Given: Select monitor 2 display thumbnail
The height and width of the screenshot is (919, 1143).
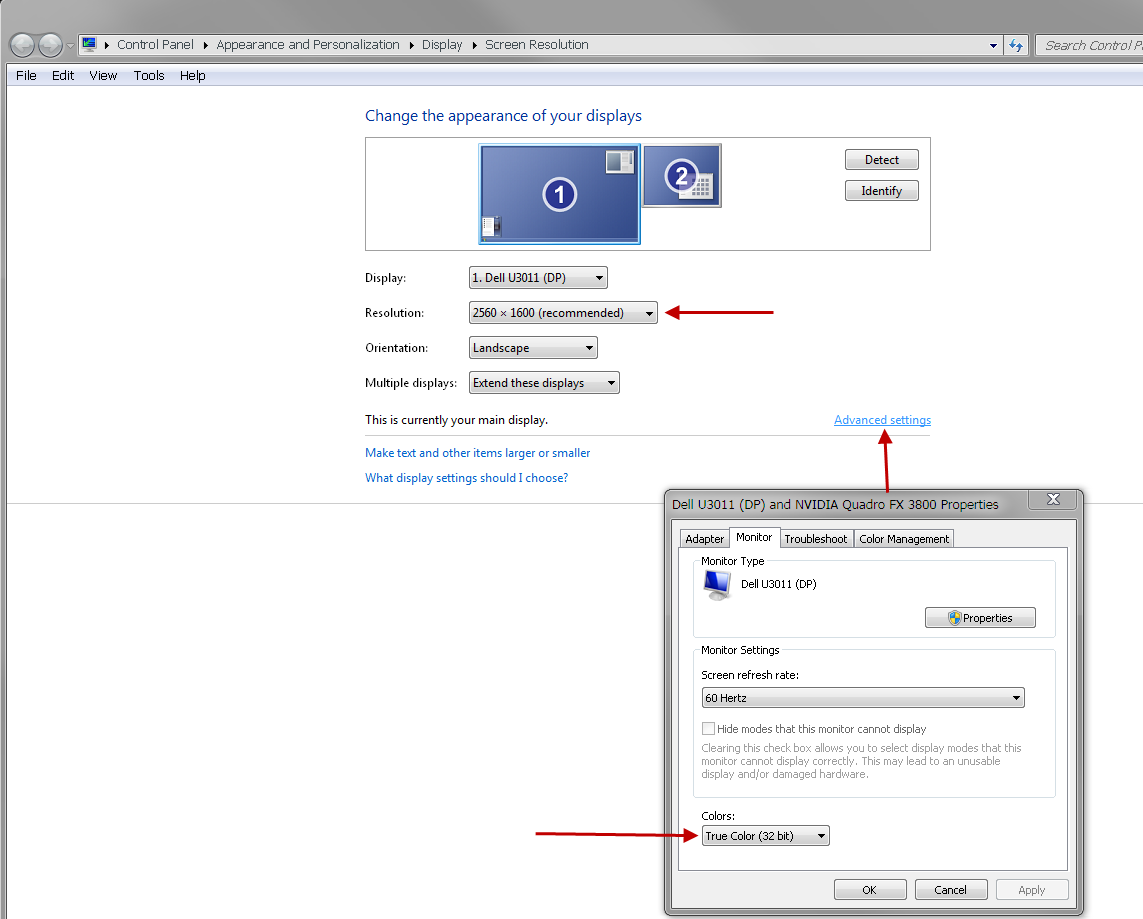Looking at the screenshot, I should pos(681,176).
